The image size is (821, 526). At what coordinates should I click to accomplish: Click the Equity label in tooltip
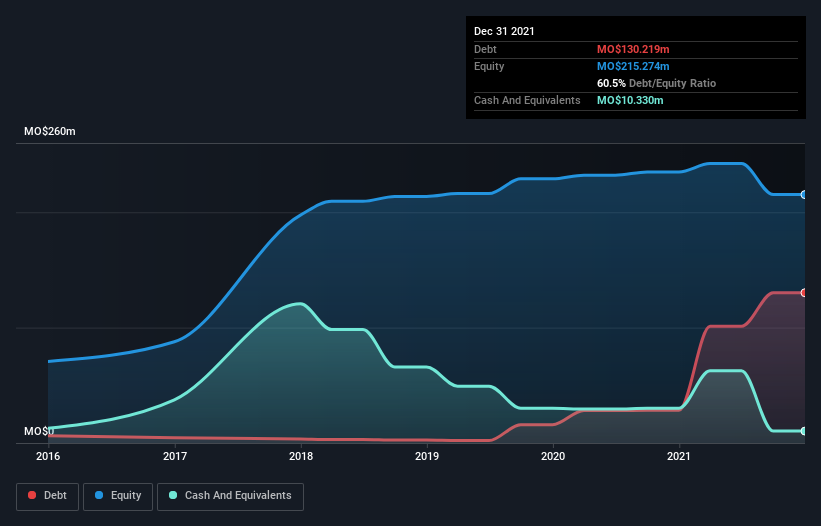point(489,66)
